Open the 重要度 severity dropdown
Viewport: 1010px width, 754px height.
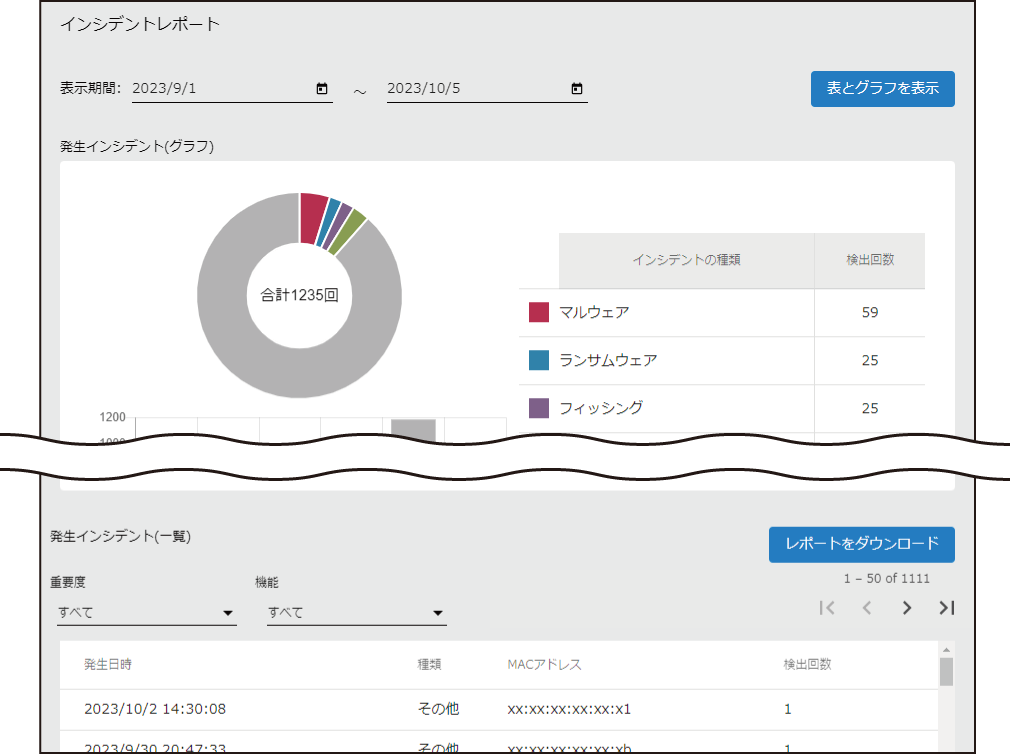(x=147, y=611)
